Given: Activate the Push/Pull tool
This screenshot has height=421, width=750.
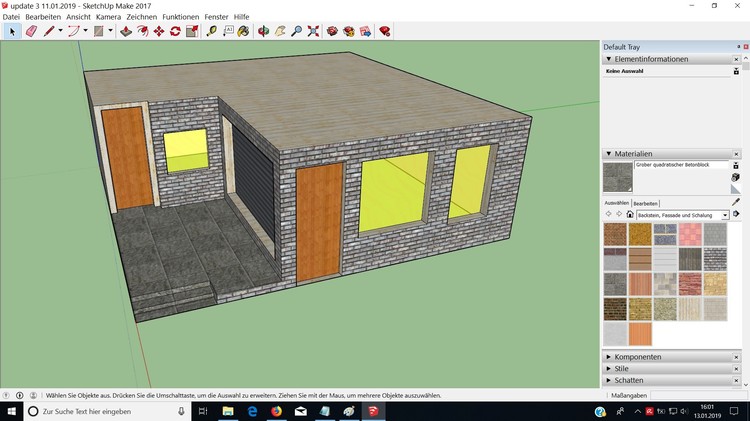Looking at the screenshot, I should click(126, 32).
